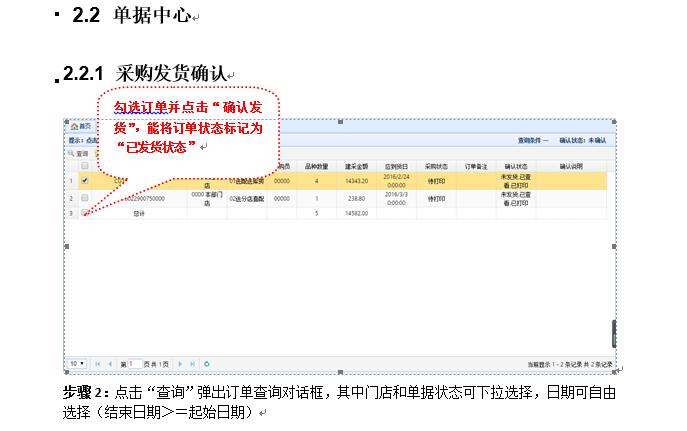Toggle the select-all header checkbox
The width and height of the screenshot is (687, 431).
click(x=85, y=166)
